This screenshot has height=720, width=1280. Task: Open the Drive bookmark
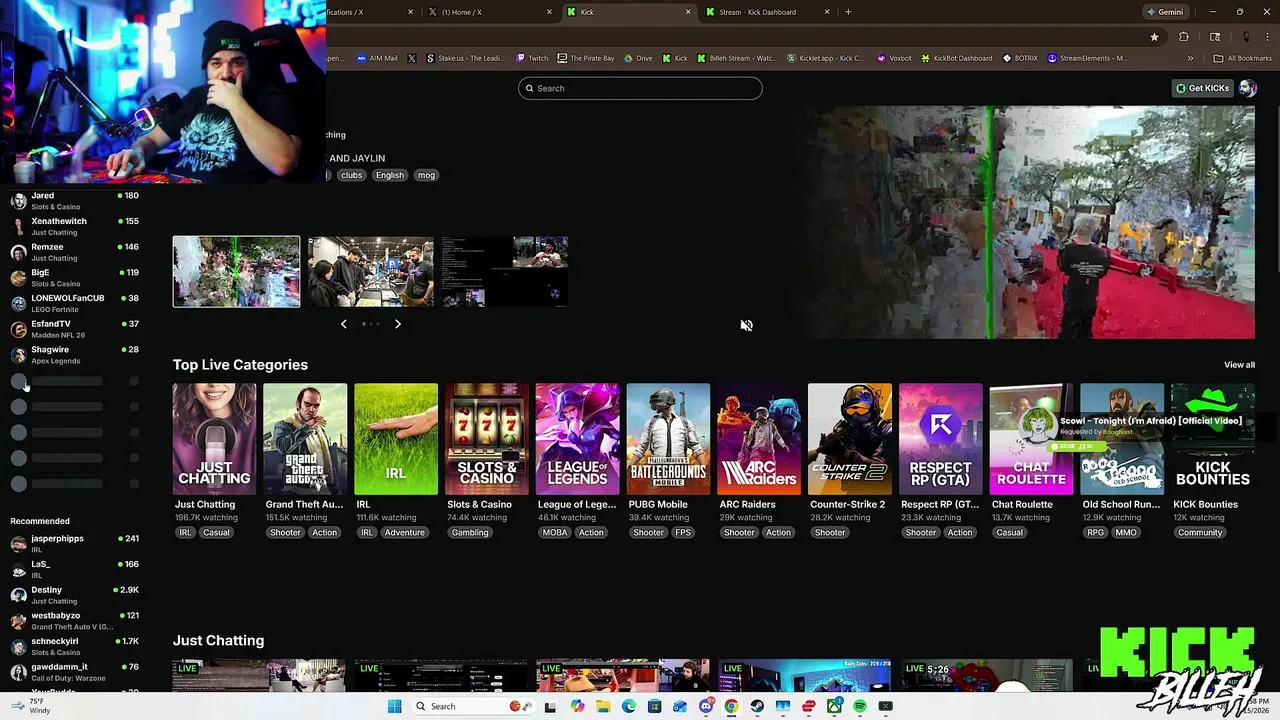637,58
